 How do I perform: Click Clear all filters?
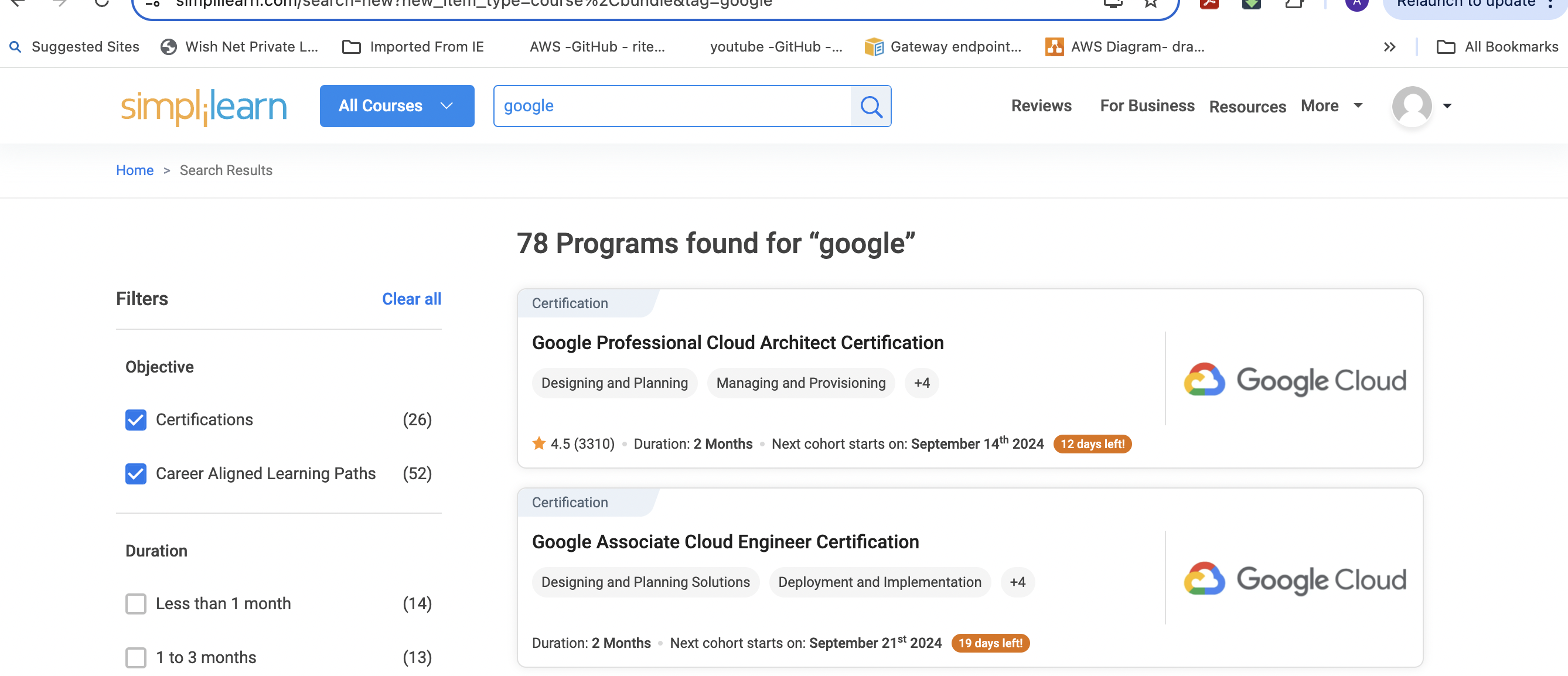pos(411,299)
